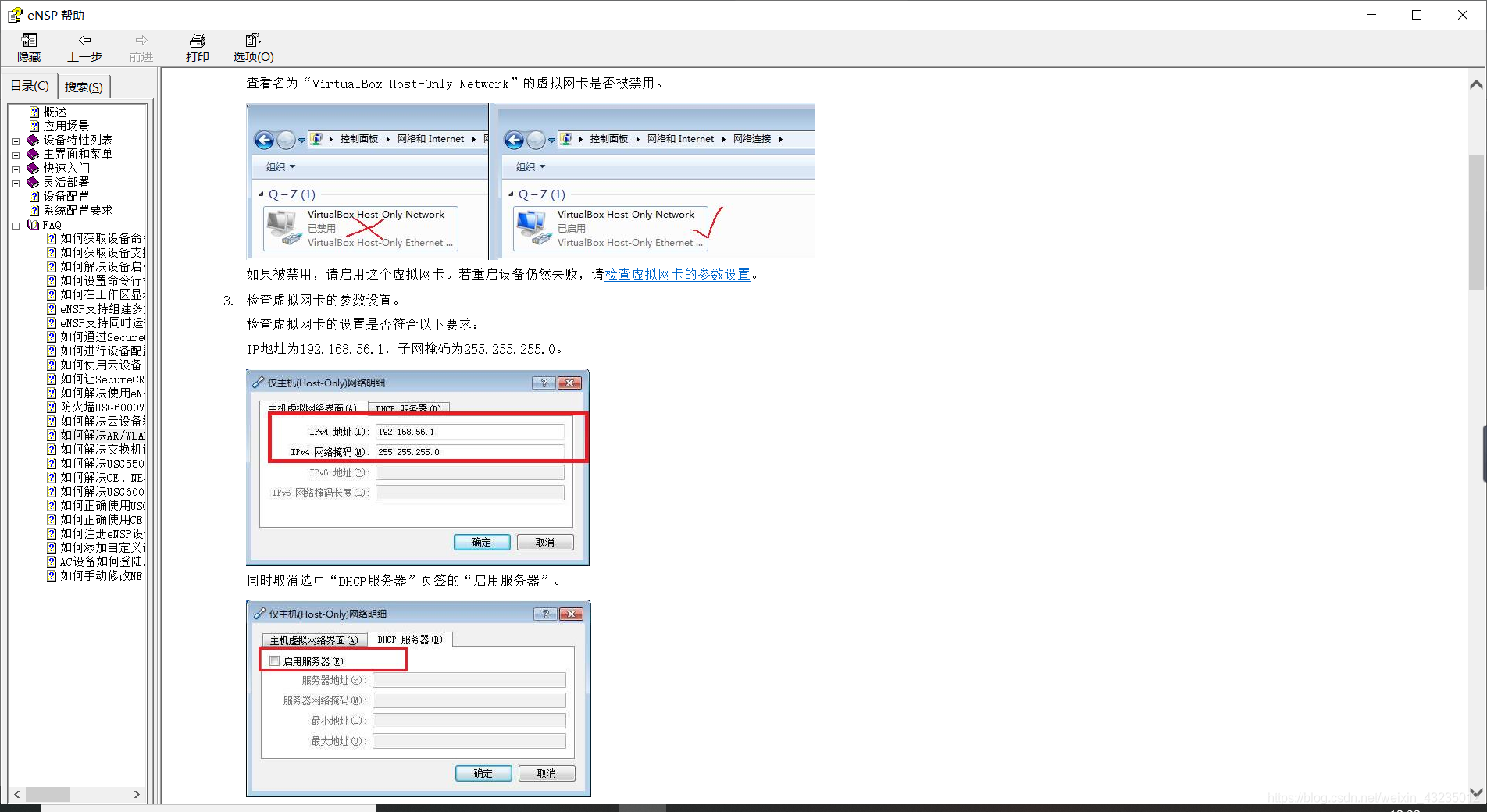
Task: Expand the 设备特性列表 tree node
Action: point(16,141)
